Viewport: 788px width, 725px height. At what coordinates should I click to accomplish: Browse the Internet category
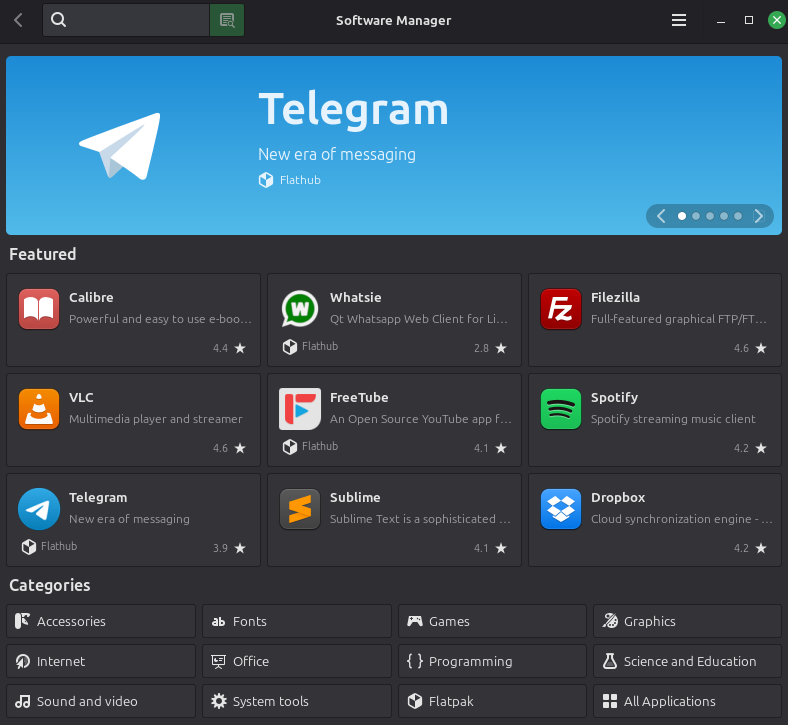tap(100, 661)
